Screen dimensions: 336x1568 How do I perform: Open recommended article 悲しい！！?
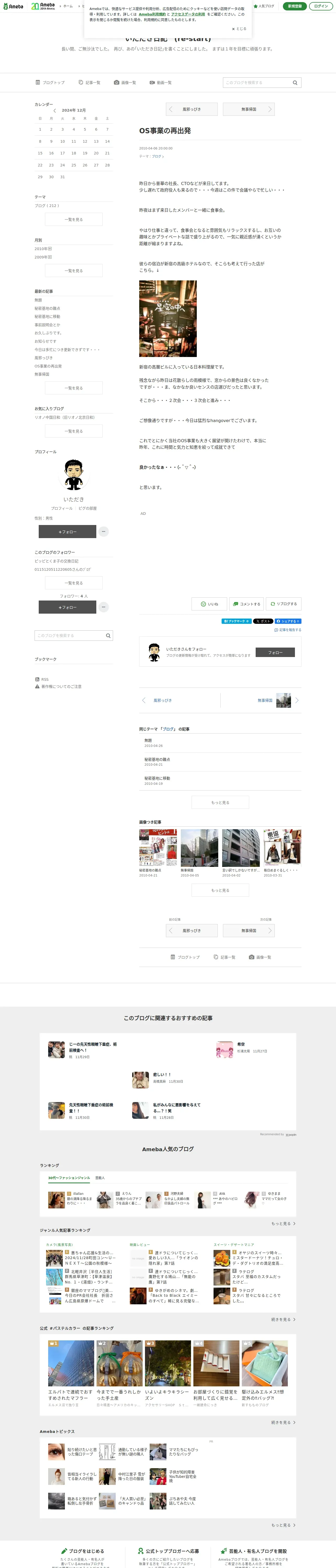coord(162,1074)
